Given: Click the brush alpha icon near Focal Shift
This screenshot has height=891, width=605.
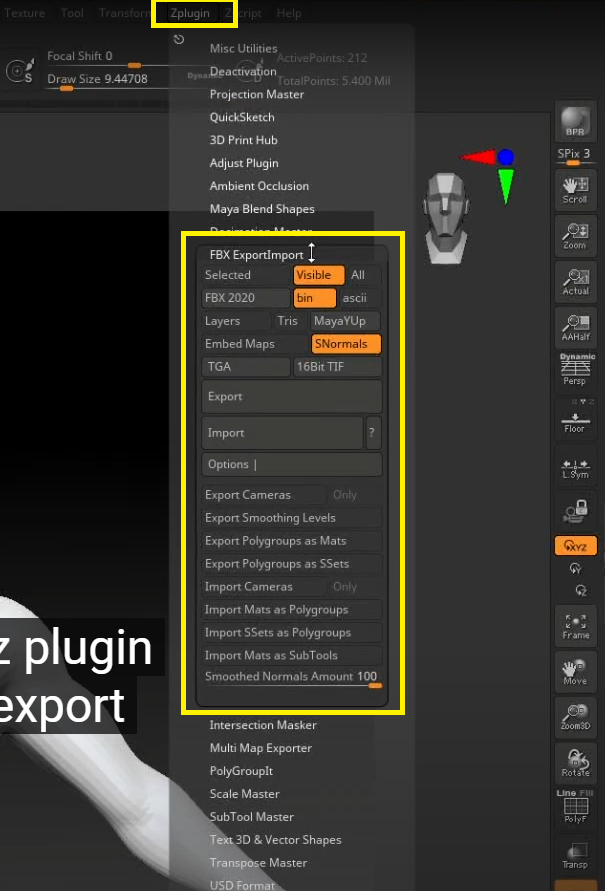Looking at the screenshot, I should click(x=20, y=71).
